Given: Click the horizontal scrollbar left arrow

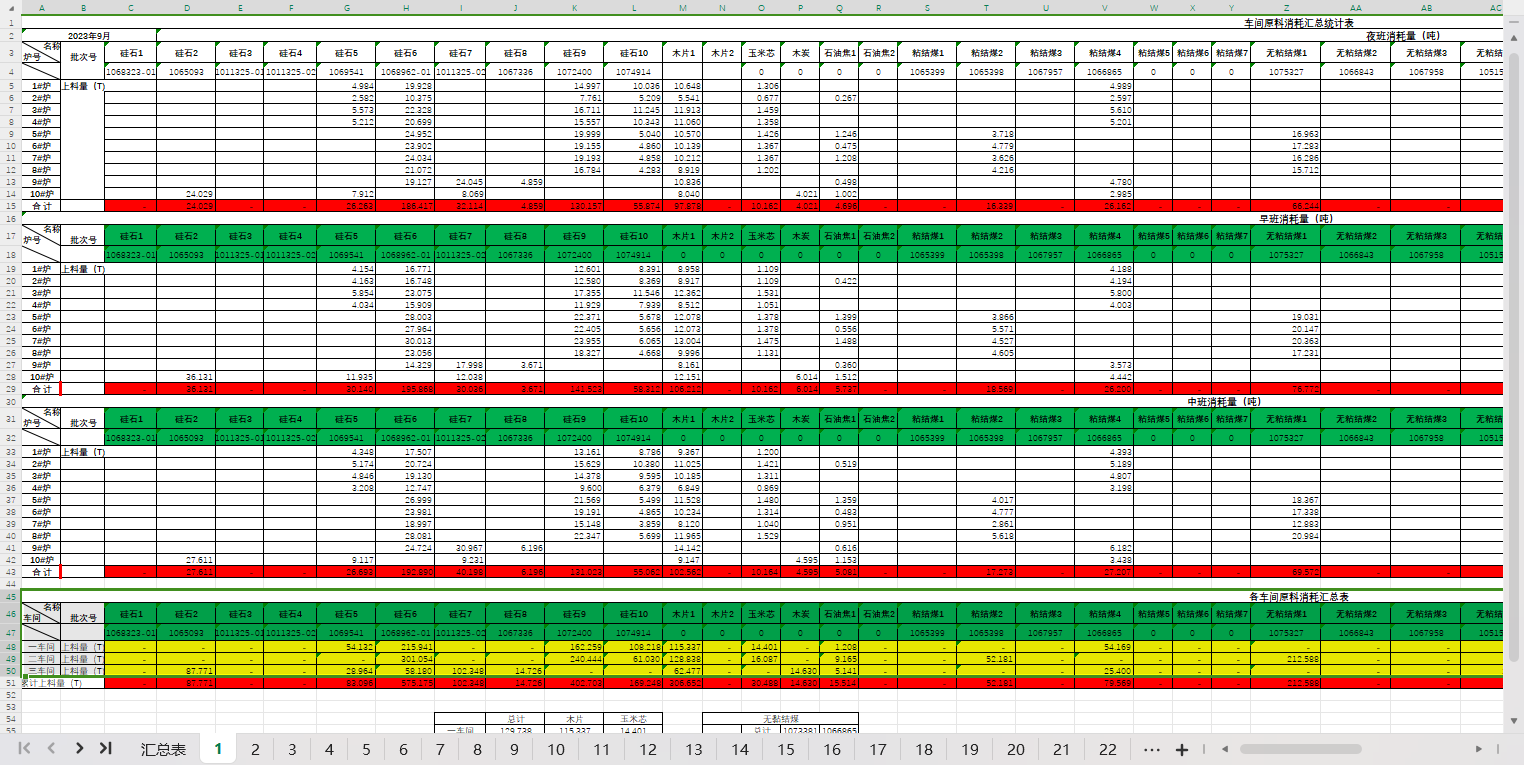Looking at the screenshot, I should pos(1223,749).
